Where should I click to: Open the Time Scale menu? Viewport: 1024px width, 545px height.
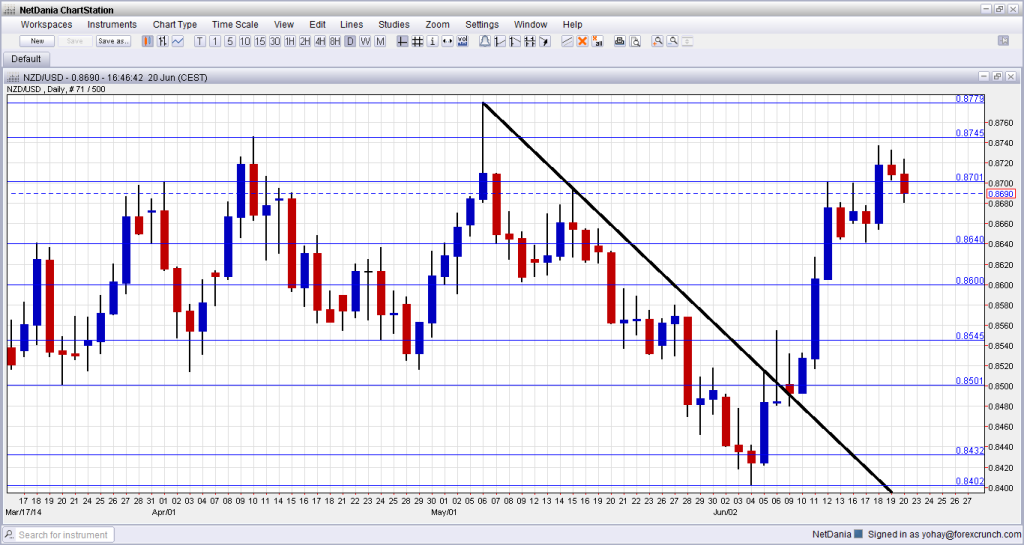[235, 24]
